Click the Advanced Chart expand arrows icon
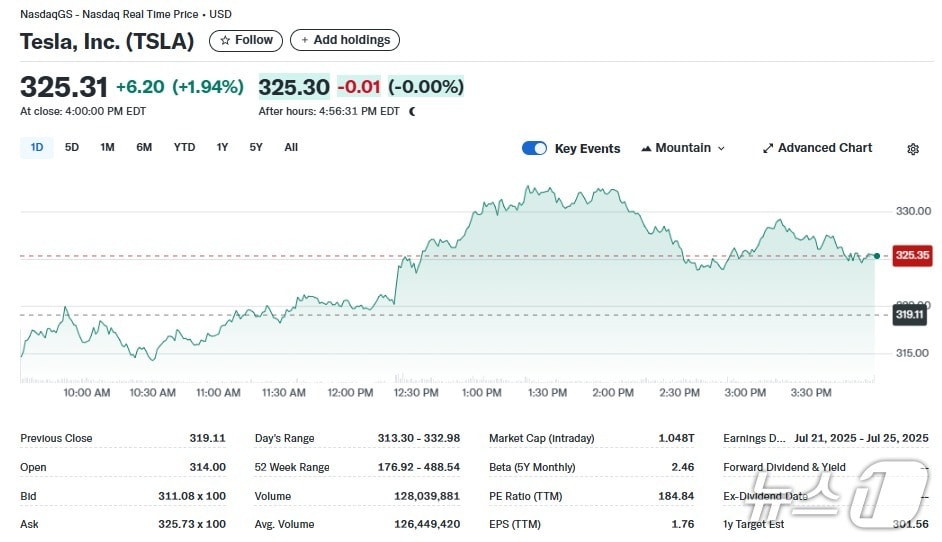This screenshot has height=542, width=942. (768, 148)
